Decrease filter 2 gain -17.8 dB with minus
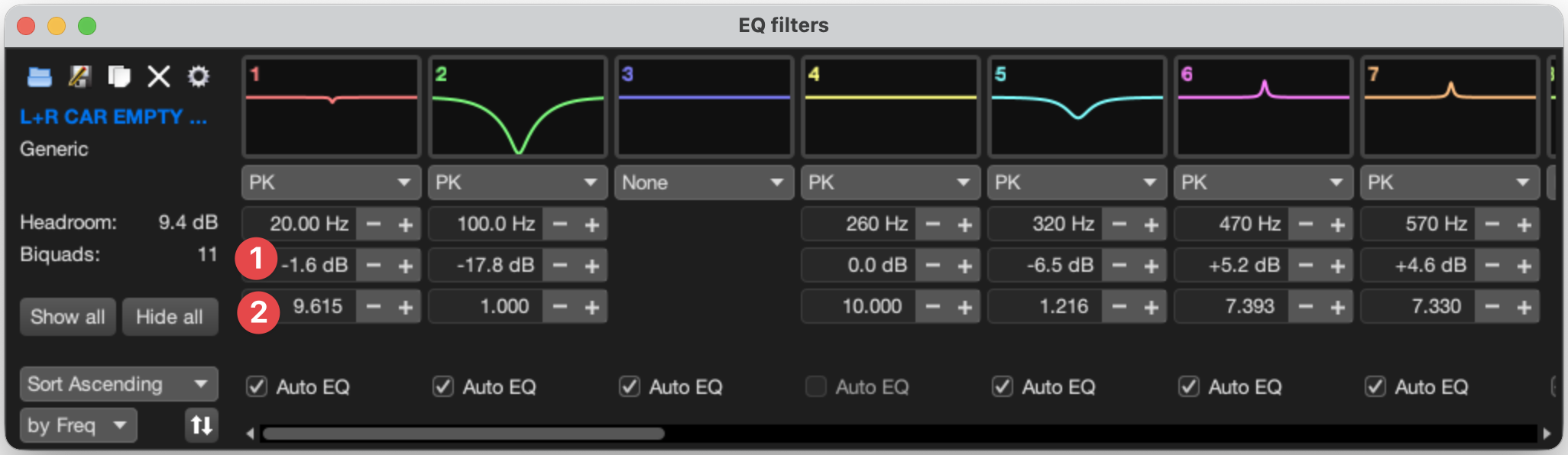1568x455 pixels. click(x=560, y=266)
